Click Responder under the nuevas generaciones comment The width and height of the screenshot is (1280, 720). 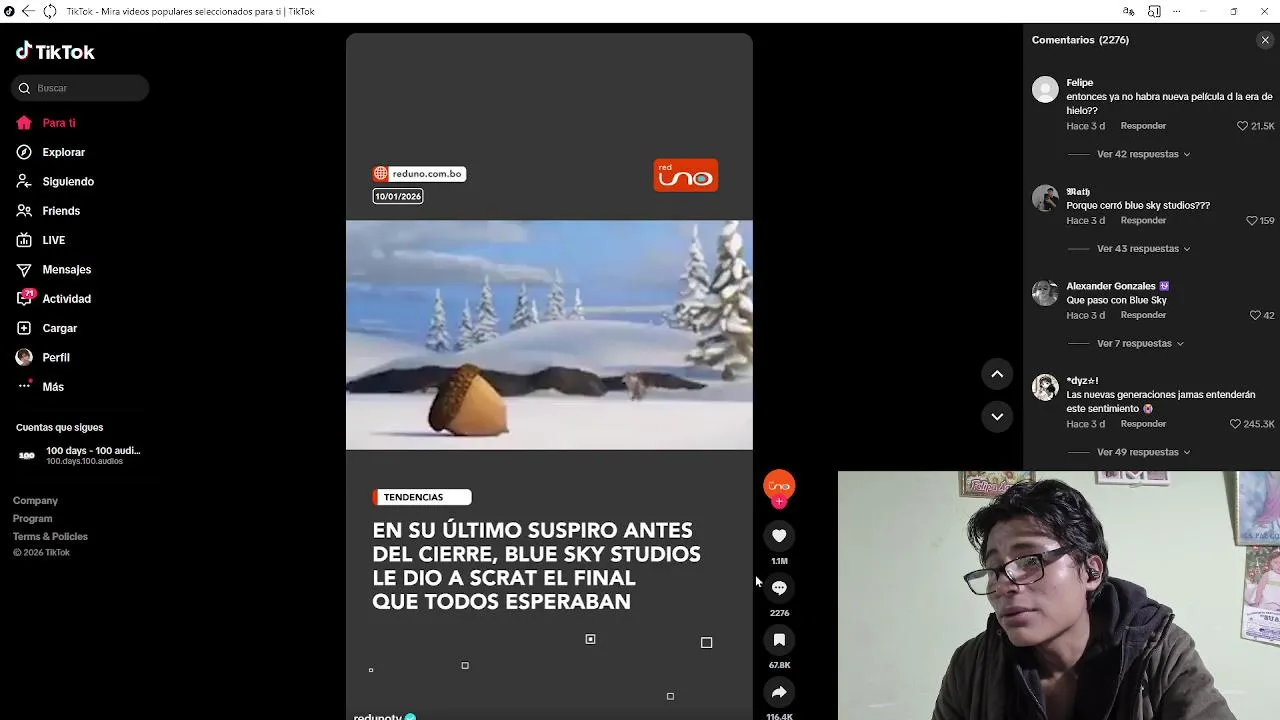[x=1143, y=424]
